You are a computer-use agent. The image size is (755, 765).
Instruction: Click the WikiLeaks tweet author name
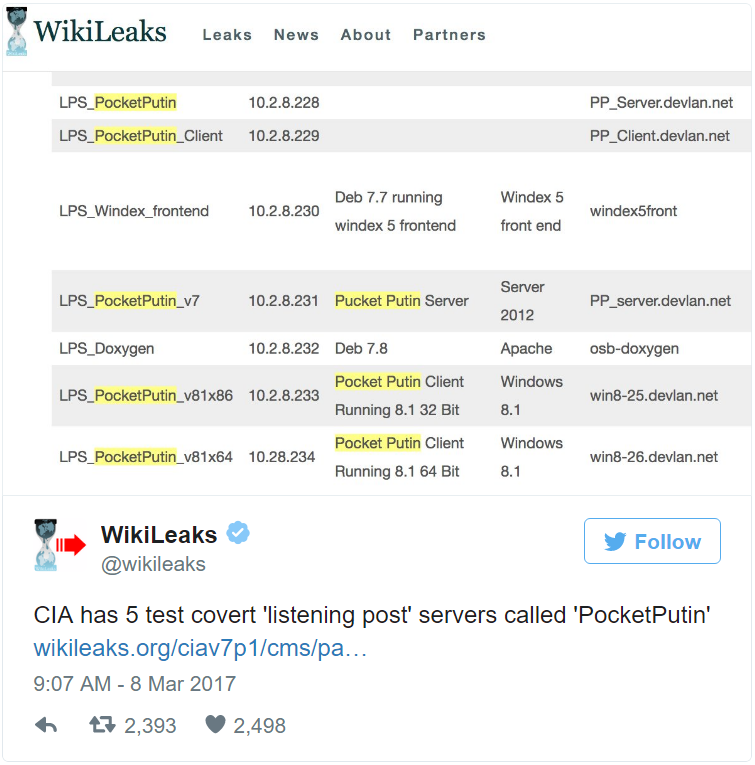click(x=160, y=534)
